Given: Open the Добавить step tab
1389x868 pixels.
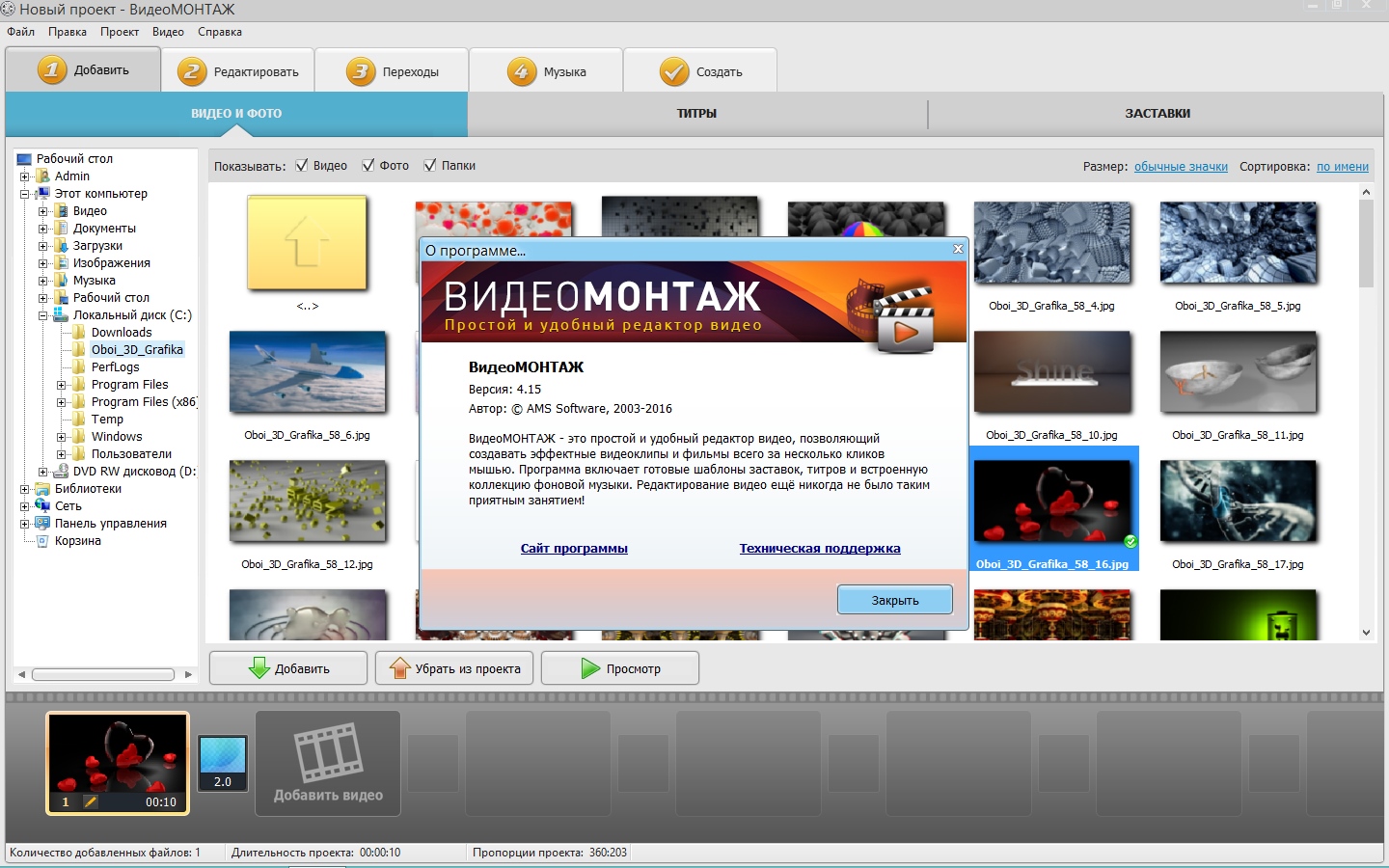Looking at the screenshot, I should pos(82,69).
